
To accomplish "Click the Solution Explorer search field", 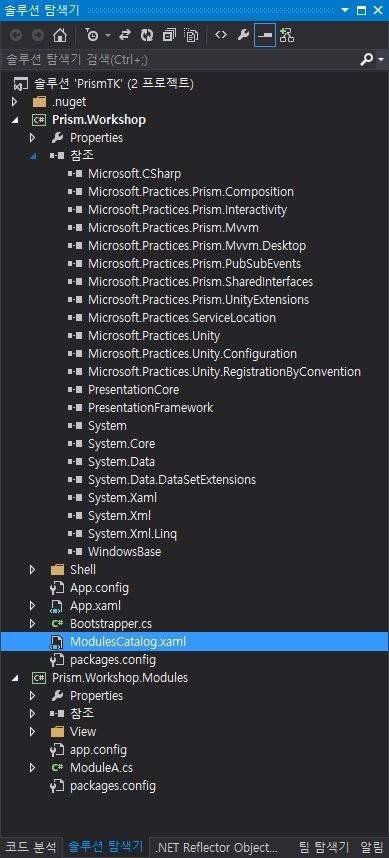I will pyautogui.click(x=179, y=60).
